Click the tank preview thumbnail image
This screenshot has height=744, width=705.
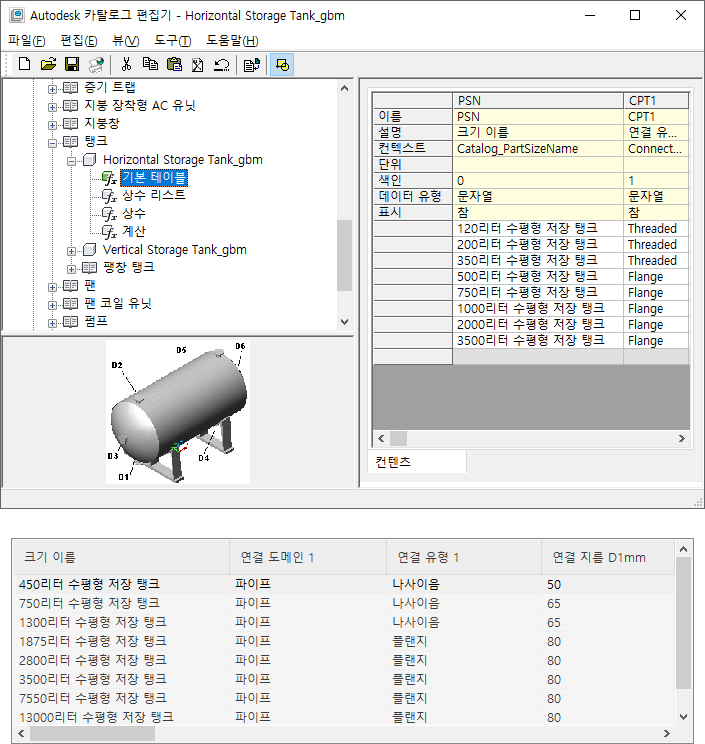tap(177, 412)
